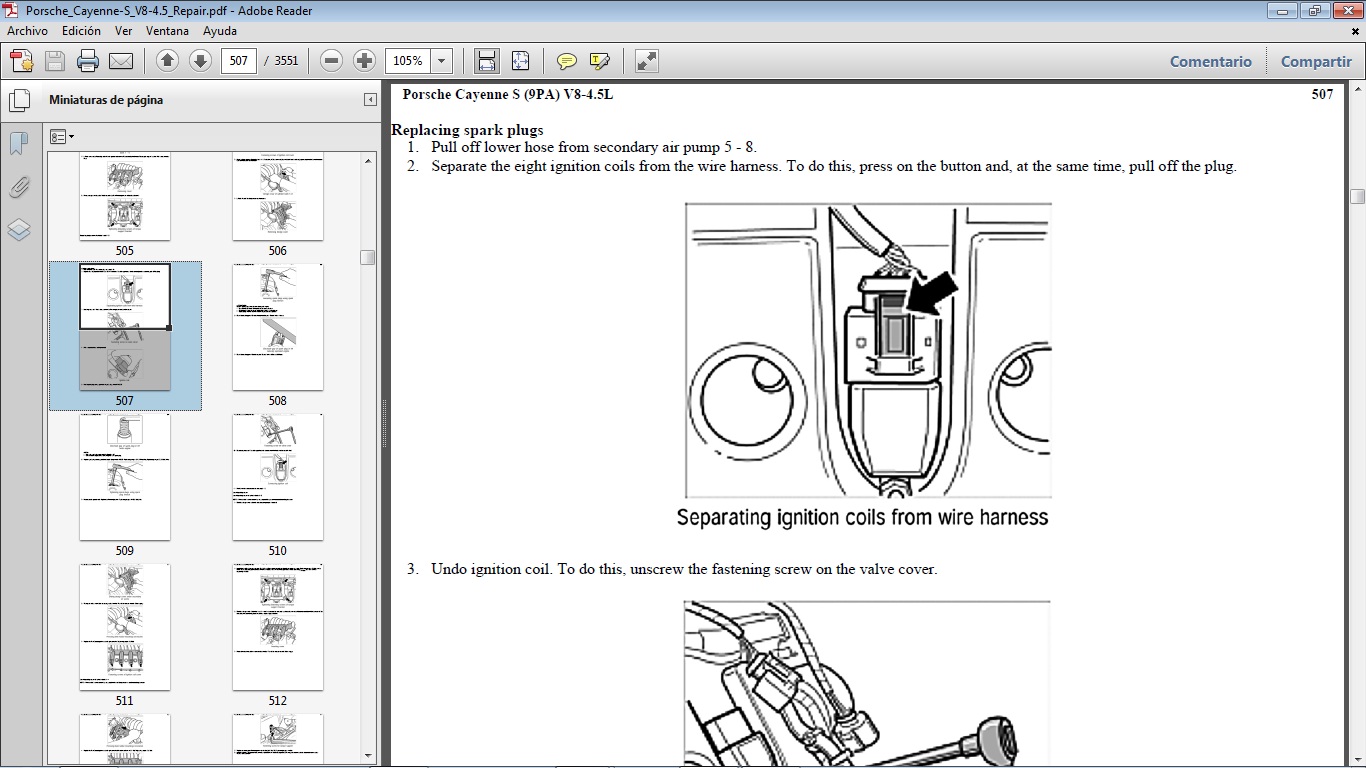The height and width of the screenshot is (768, 1366).
Task: Open the thumbnails options dropdown
Action: 62,136
